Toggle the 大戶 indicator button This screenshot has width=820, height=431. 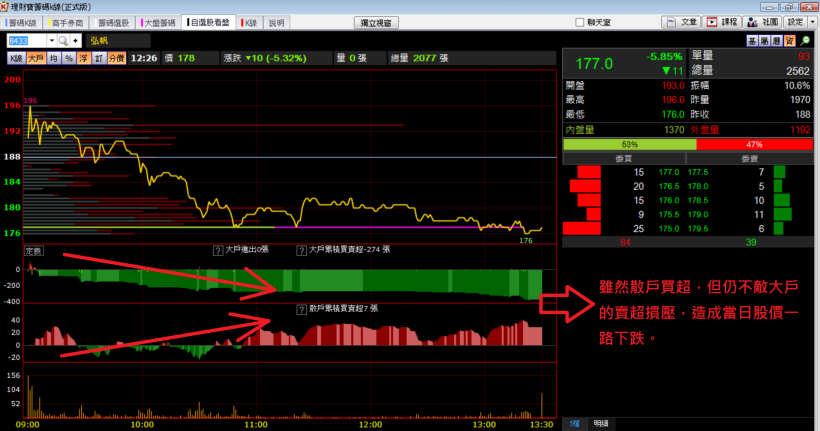tap(36, 59)
